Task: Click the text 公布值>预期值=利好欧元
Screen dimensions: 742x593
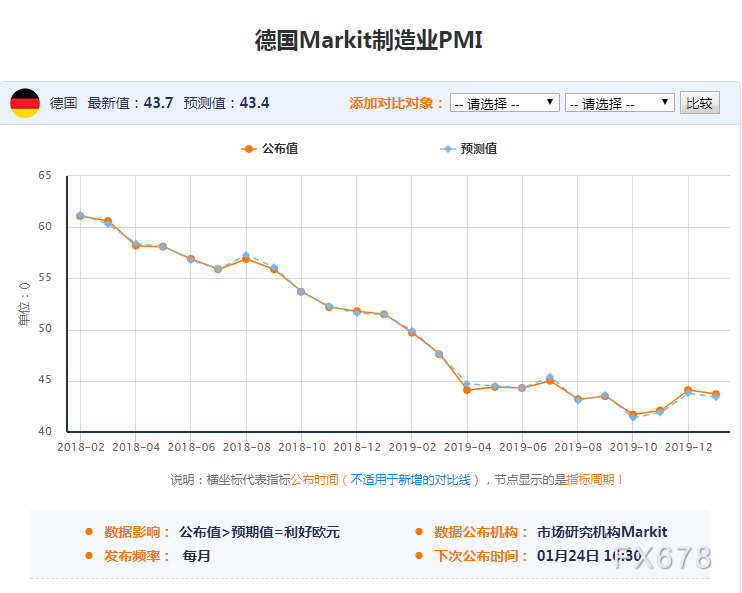Action: 259,532
